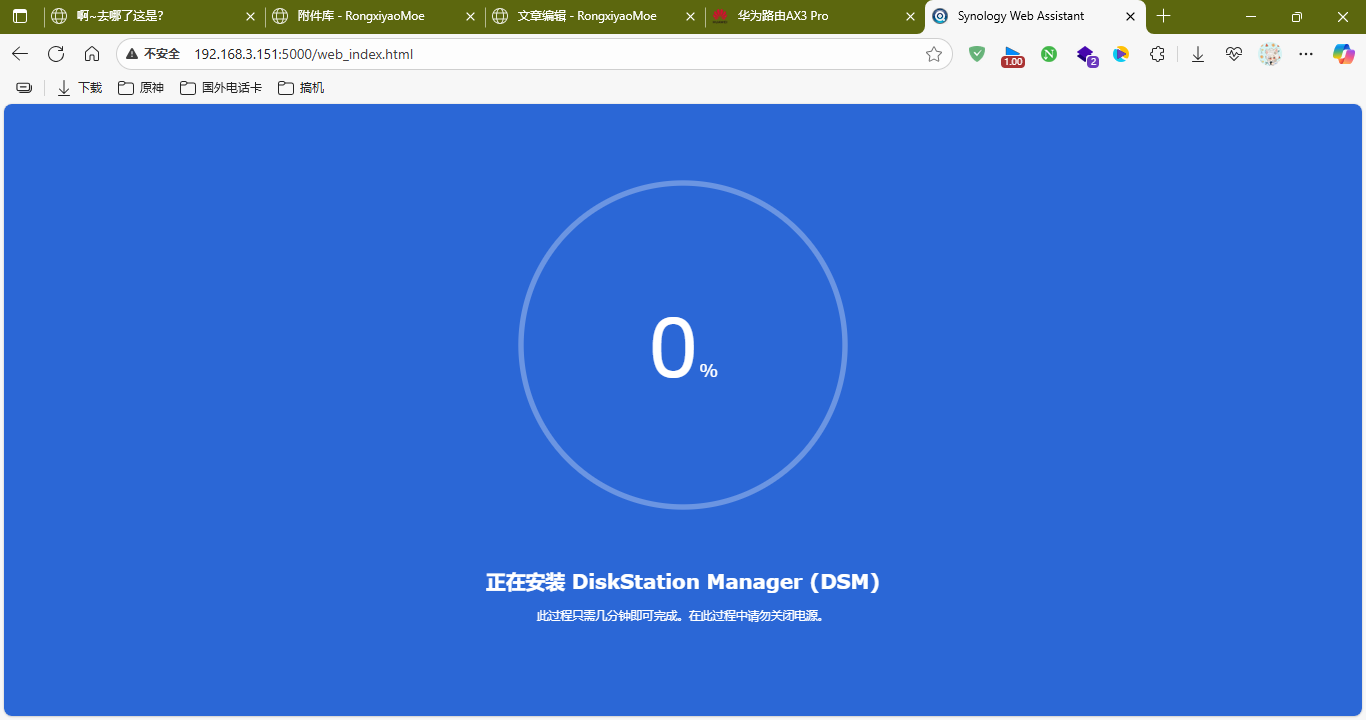Open the purple layered extension with badge 2
This screenshot has width=1366, height=720.
[1086, 56]
